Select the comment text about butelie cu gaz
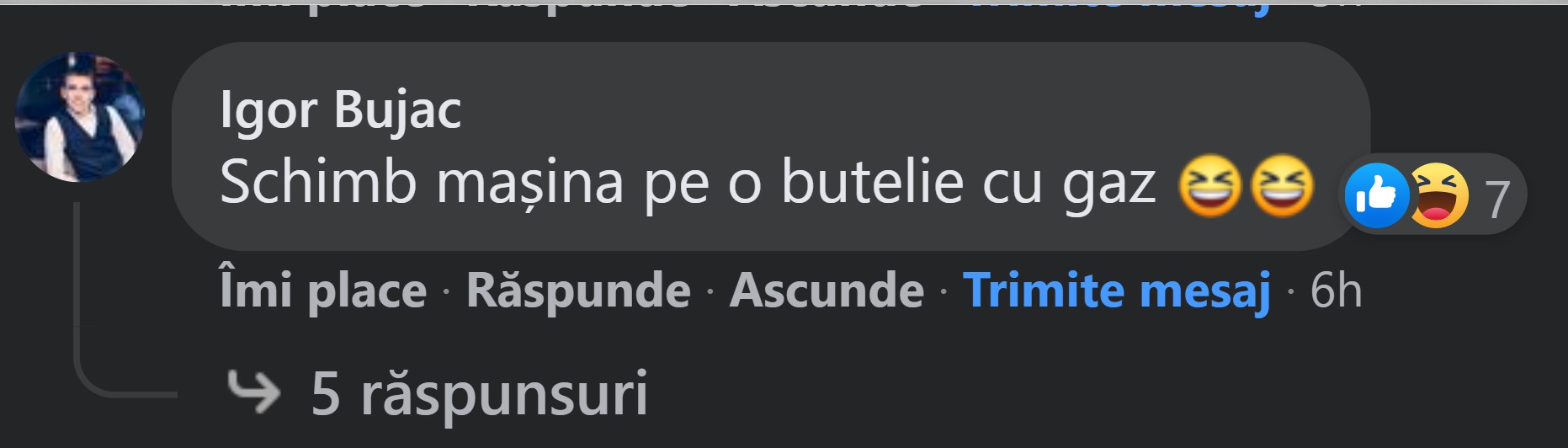The width and height of the screenshot is (1568, 448). [688, 184]
